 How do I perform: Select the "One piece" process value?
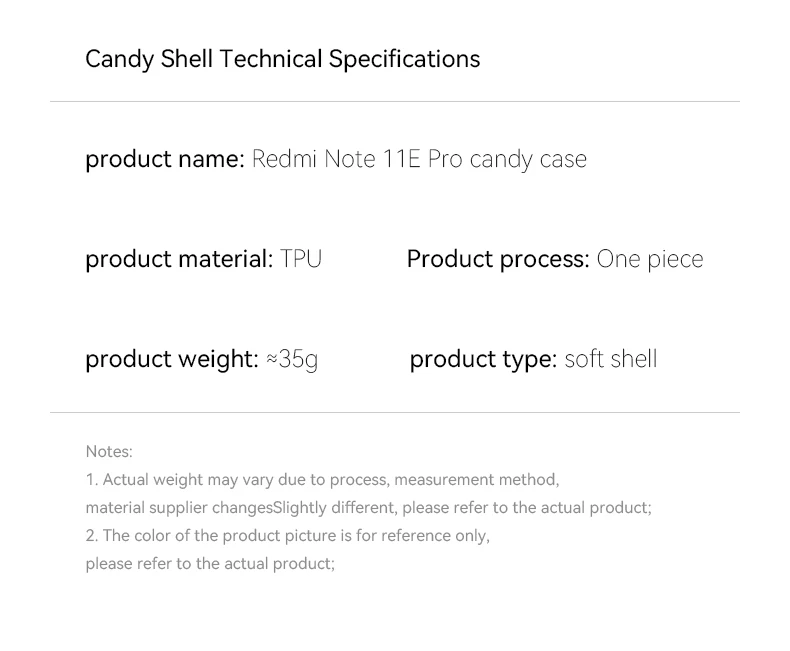(650, 259)
